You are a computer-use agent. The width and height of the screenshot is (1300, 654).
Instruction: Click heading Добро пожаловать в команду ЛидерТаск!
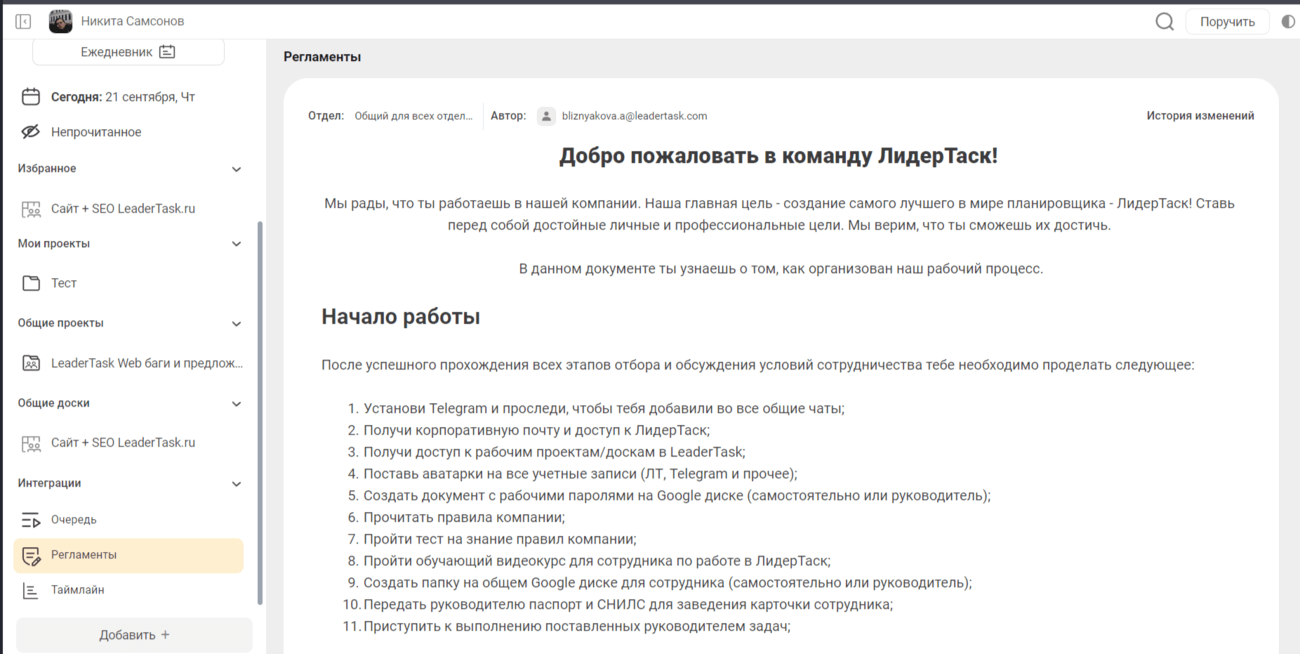tap(778, 156)
